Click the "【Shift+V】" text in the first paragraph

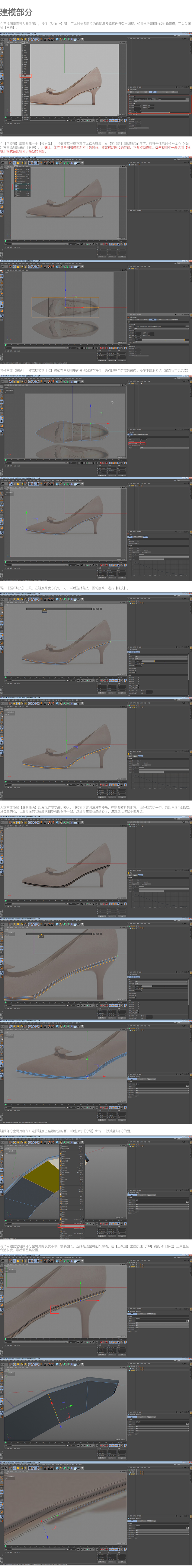point(56,24)
